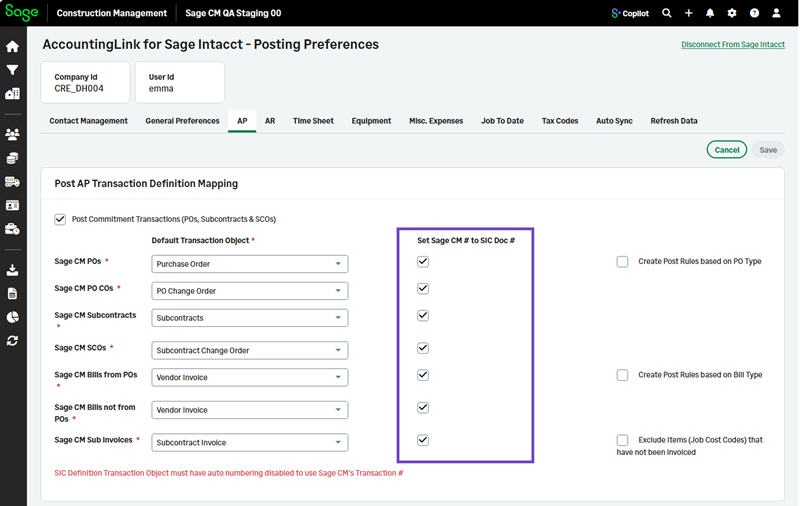Open PO Change Order dropdown
The image size is (800, 506).
pos(249,291)
